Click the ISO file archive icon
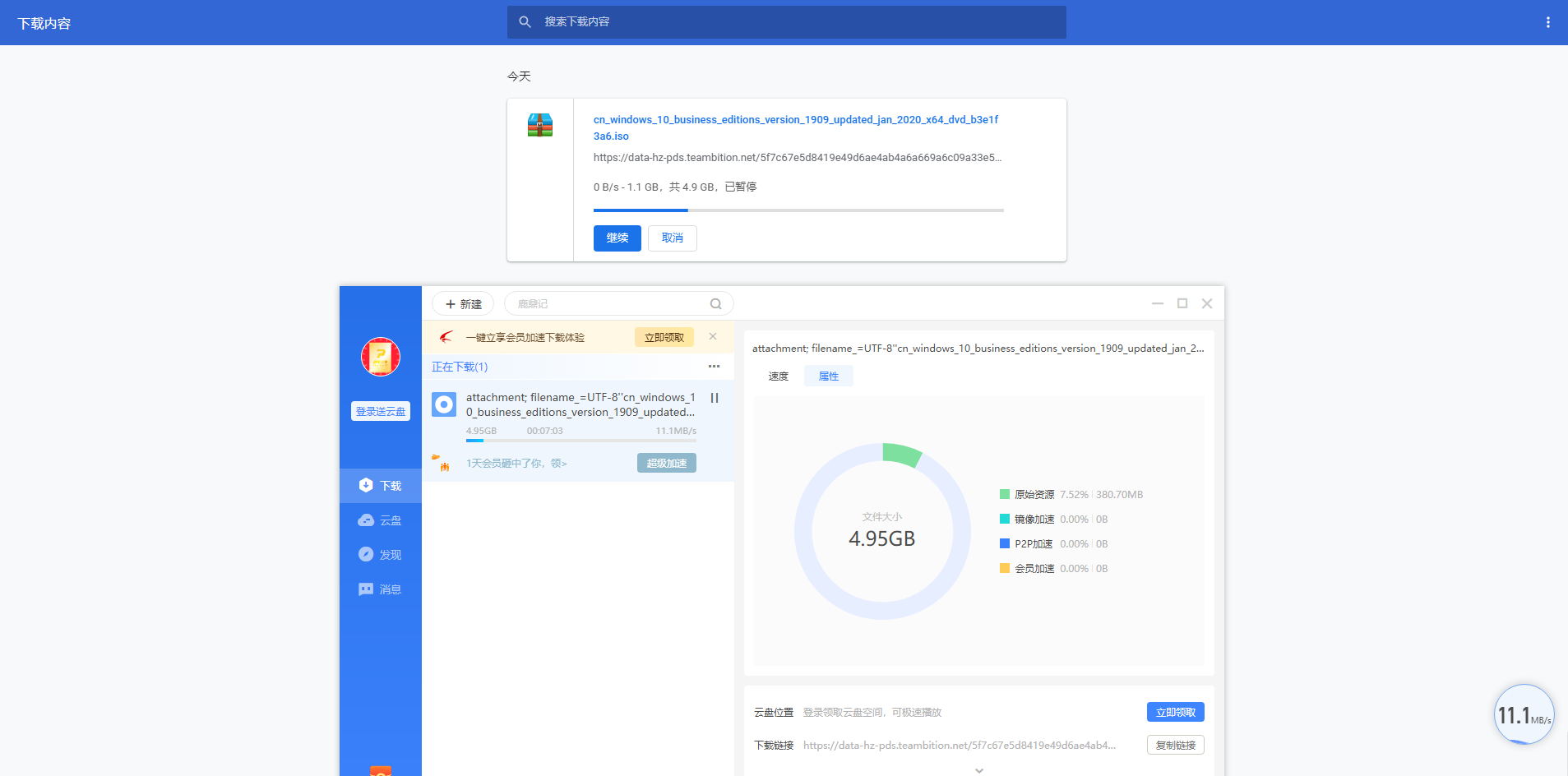The height and width of the screenshot is (776, 1568). pos(540,125)
